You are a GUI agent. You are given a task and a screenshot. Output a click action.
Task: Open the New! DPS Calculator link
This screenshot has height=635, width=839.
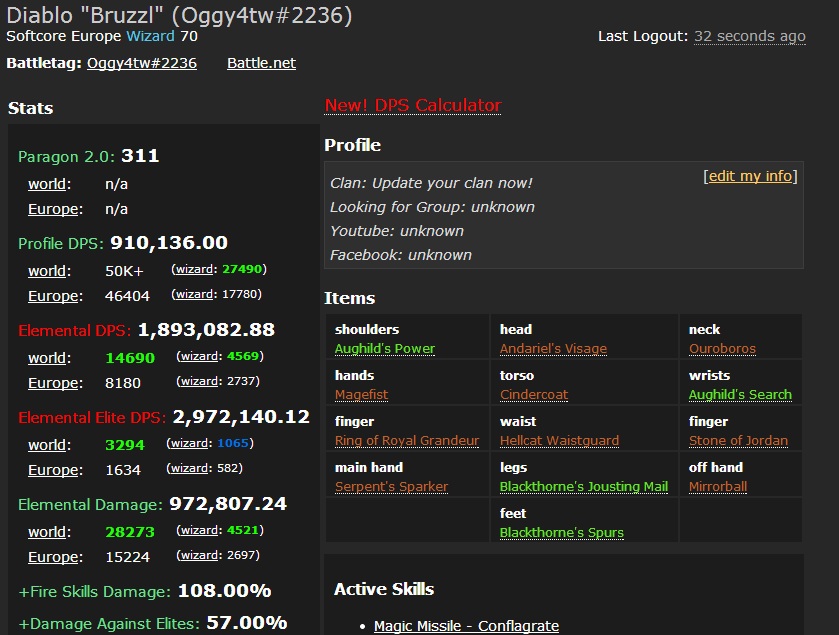(x=413, y=105)
